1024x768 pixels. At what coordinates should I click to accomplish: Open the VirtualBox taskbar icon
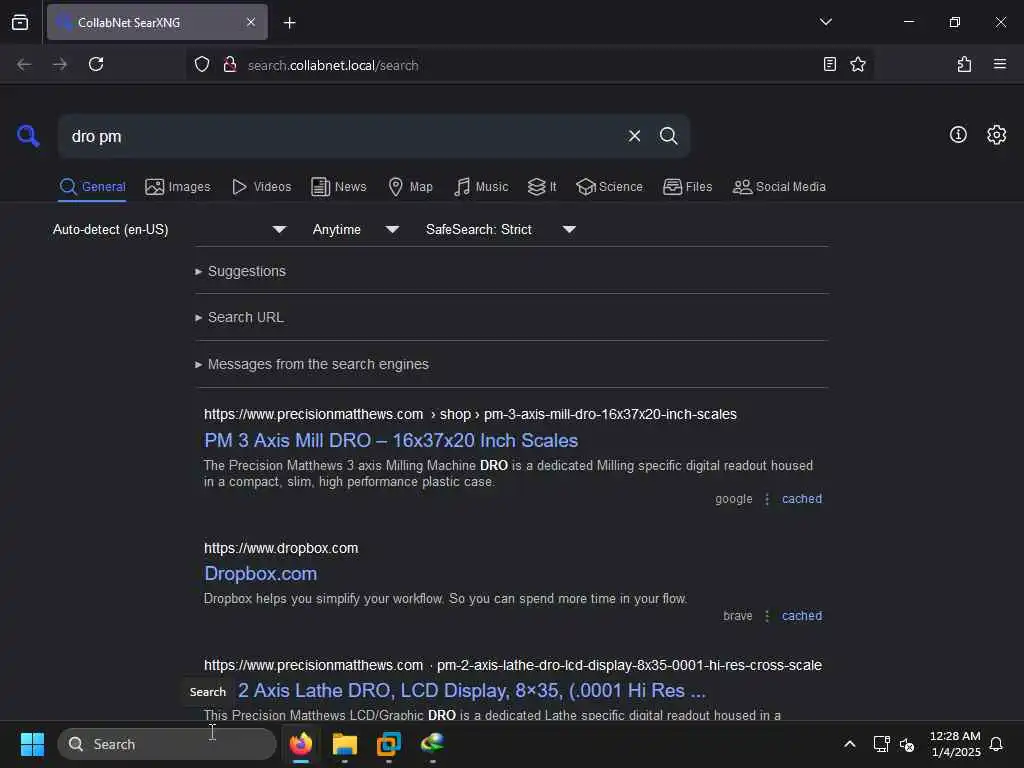[389, 744]
